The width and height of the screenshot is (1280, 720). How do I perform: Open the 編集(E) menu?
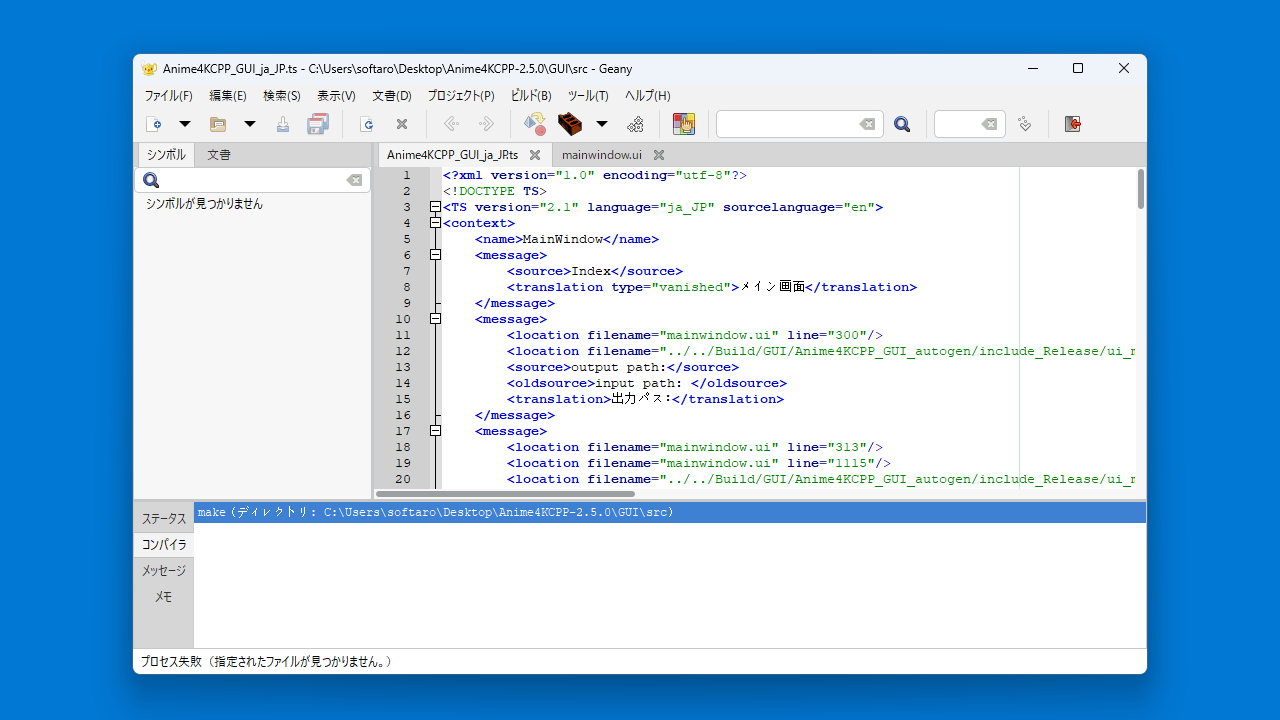(228, 96)
